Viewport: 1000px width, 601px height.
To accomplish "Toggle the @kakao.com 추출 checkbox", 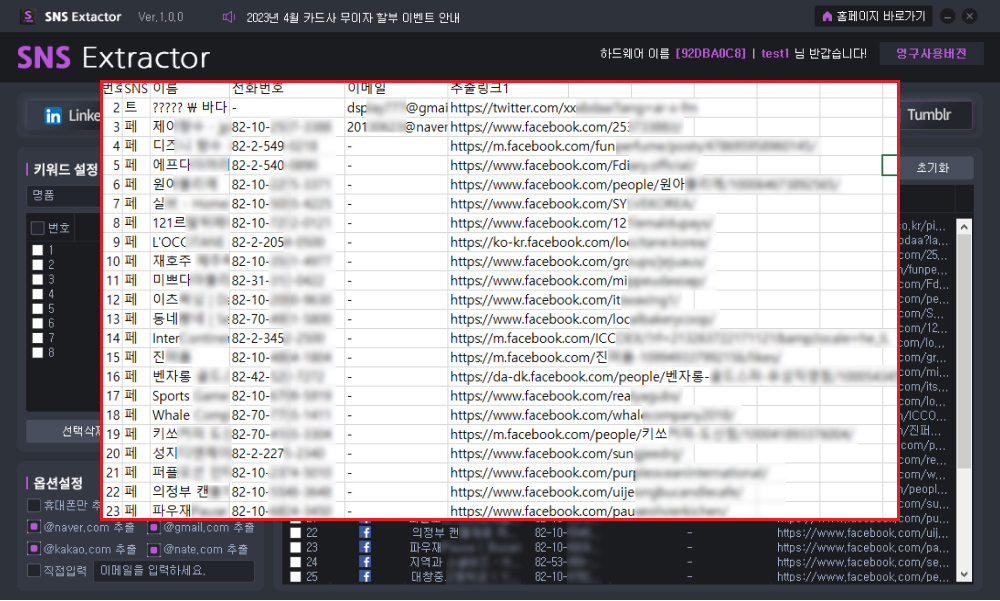I will (x=34, y=549).
